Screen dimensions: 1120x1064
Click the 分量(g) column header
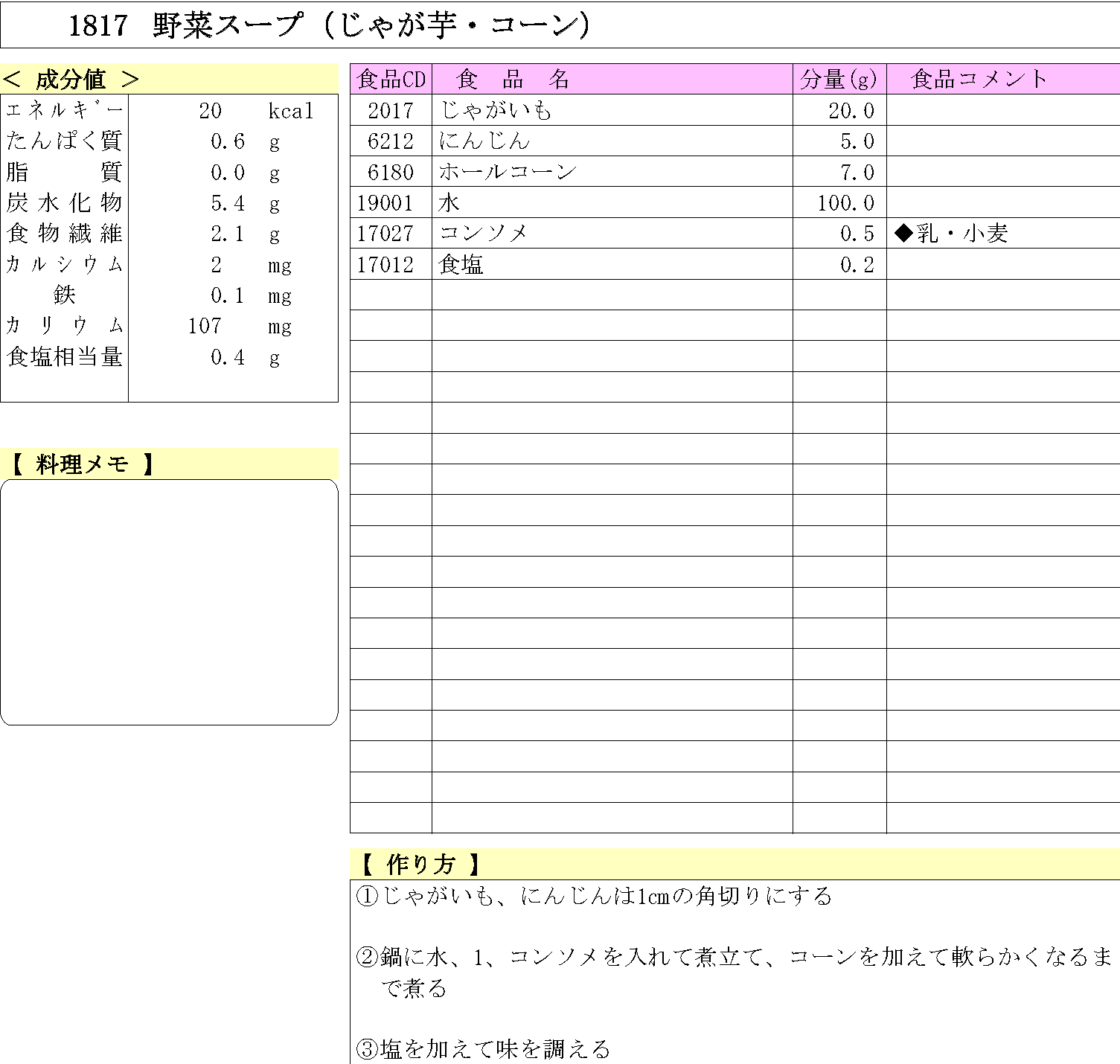(839, 79)
